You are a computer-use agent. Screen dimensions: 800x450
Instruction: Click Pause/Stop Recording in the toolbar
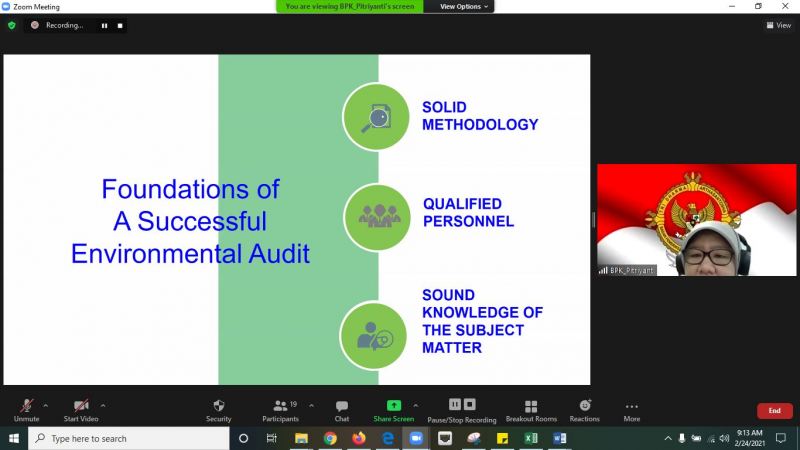[461, 410]
